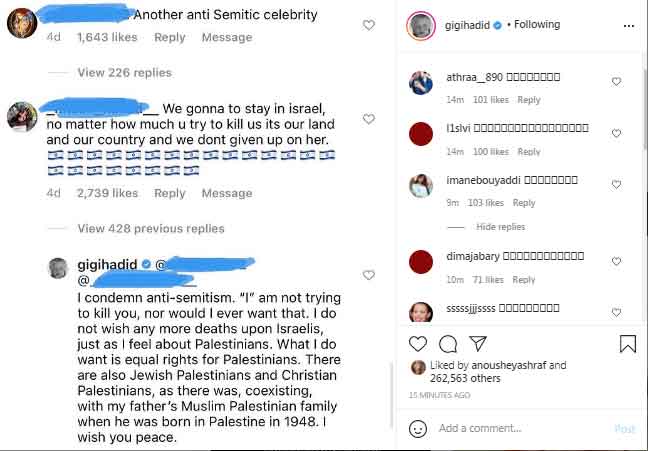Image resolution: width=648 pixels, height=451 pixels.
Task: Like athraa__890's comment
Action: point(616,82)
